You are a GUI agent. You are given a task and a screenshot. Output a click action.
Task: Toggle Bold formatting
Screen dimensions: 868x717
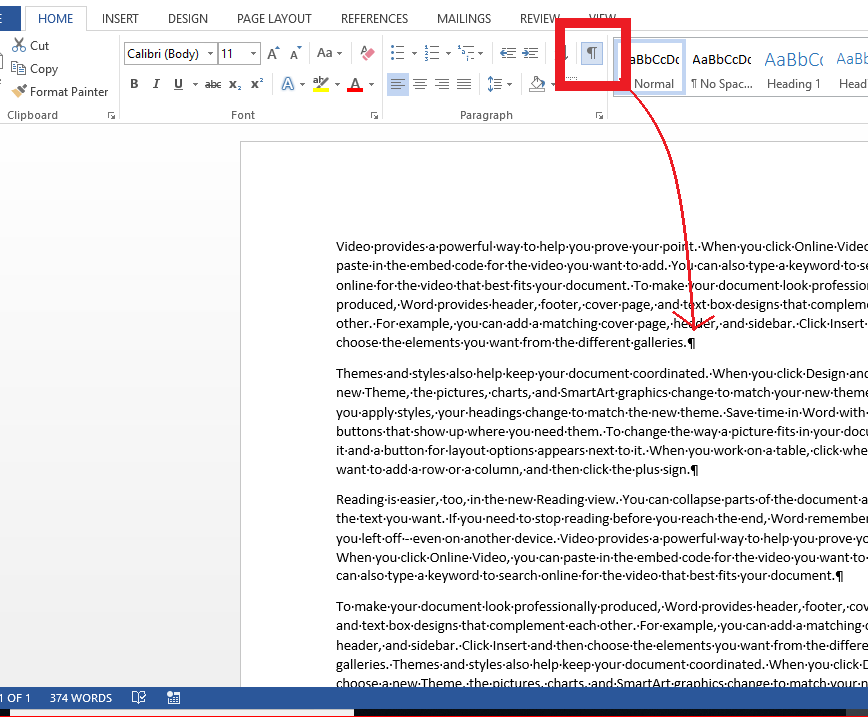coord(134,84)
